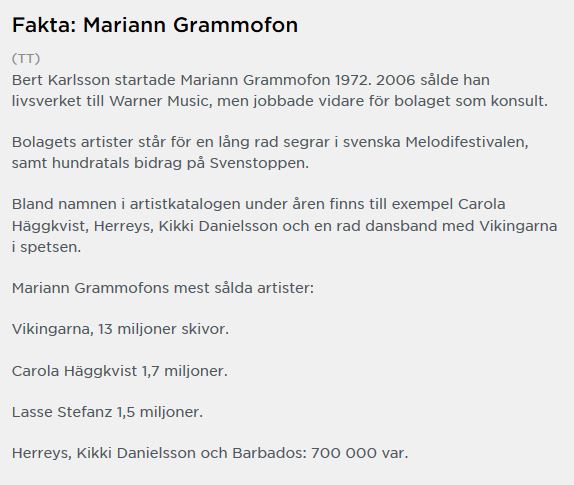
Task: Click the 'i spetsen.' line
Action: (46, 247)
